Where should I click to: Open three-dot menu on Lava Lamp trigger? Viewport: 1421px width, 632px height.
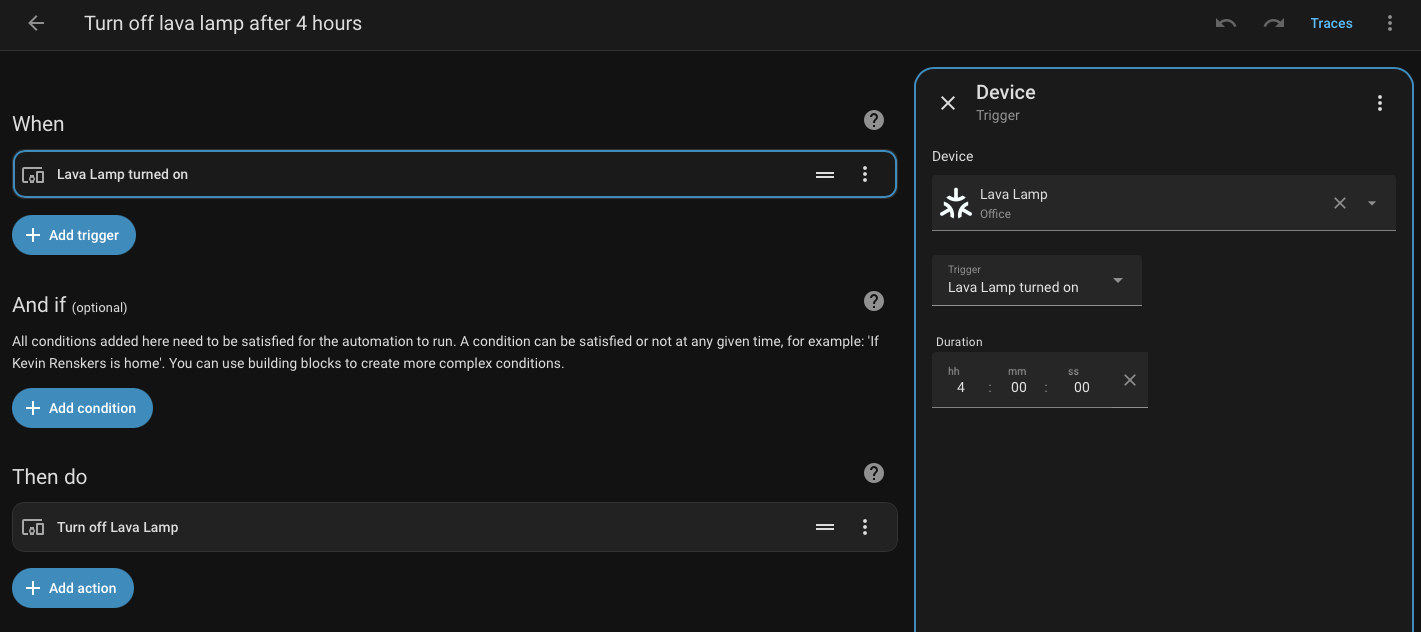coord(865,174)
